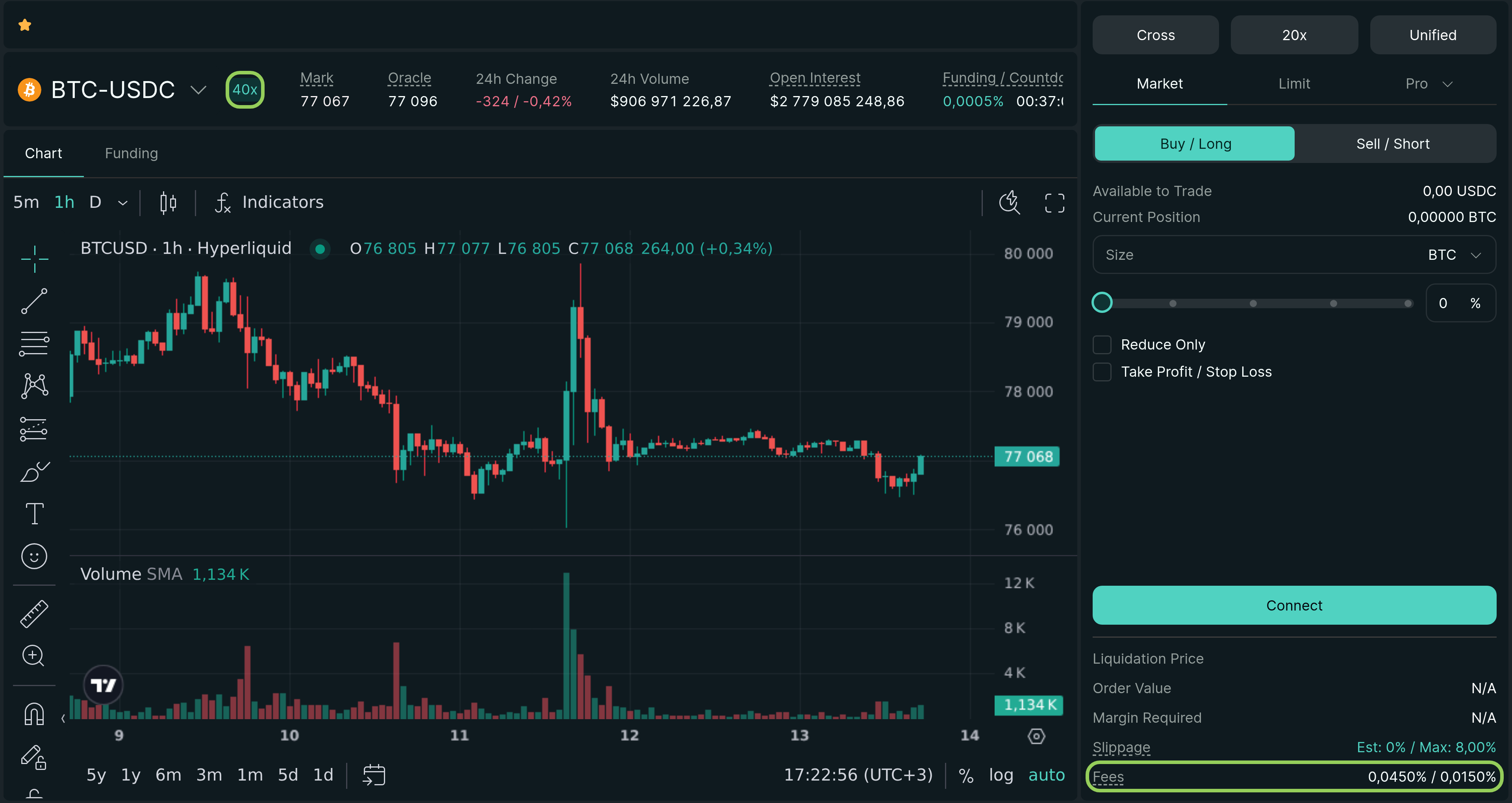Select the text annotation tool
This screenshot has height=803, width=1512.
point(35,514)
